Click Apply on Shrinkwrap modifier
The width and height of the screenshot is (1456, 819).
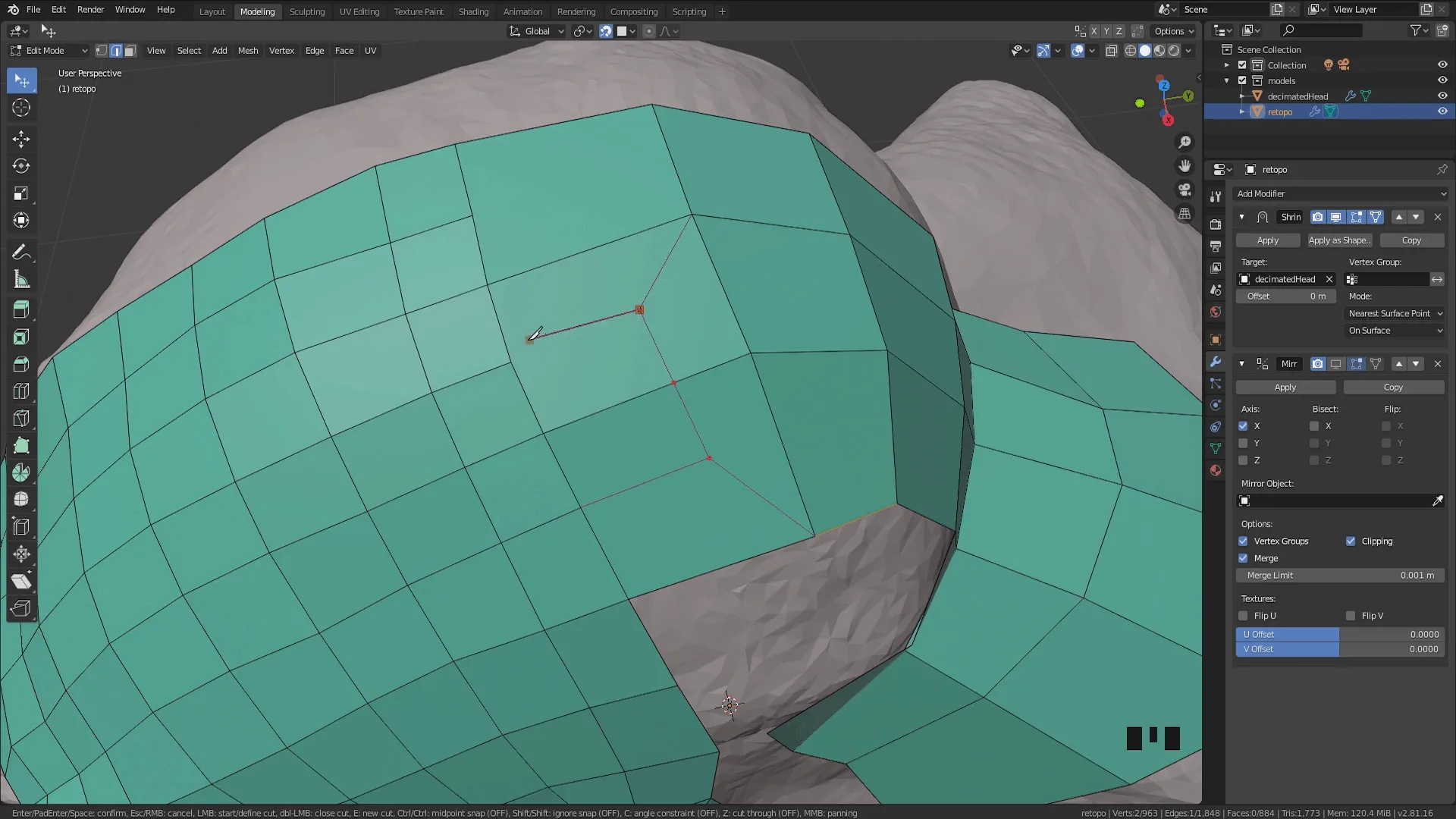pyautogui.click(x=1268, y=240)
